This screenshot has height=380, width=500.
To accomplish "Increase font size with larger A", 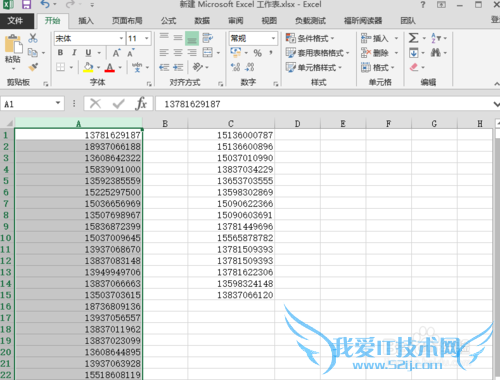I will (x=116, y=53).
